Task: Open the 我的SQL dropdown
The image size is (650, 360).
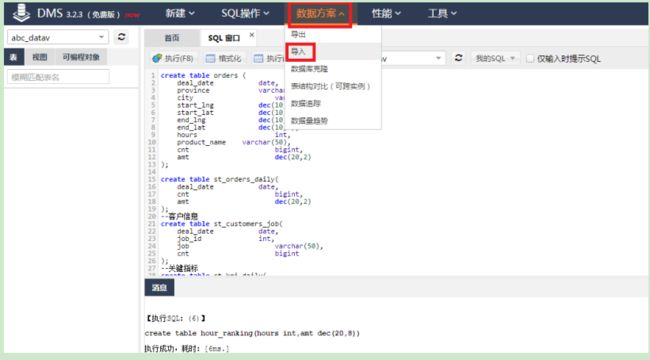Action: [495, 58]
